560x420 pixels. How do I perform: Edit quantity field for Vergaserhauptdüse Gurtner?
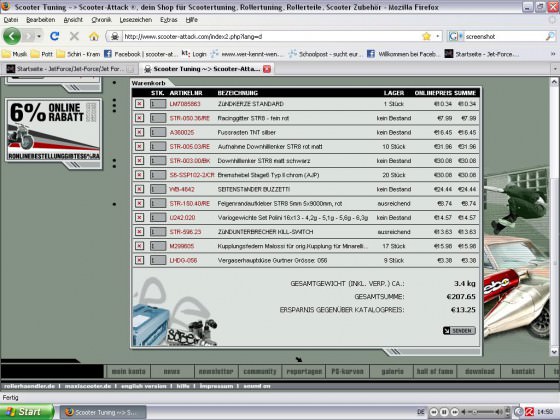[x=158, y=260]
